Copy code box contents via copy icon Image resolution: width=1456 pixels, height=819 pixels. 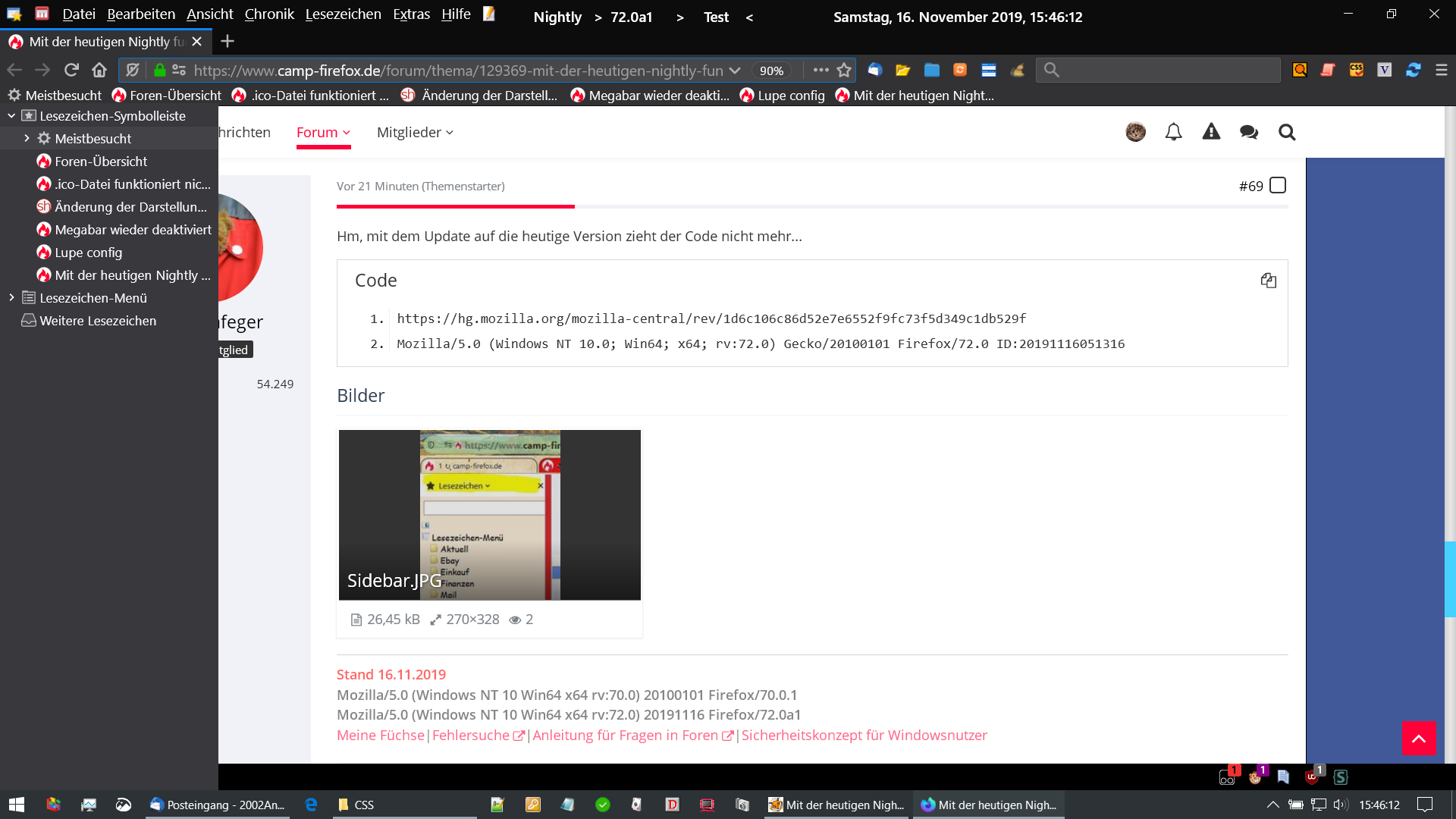click(1268, 281)
